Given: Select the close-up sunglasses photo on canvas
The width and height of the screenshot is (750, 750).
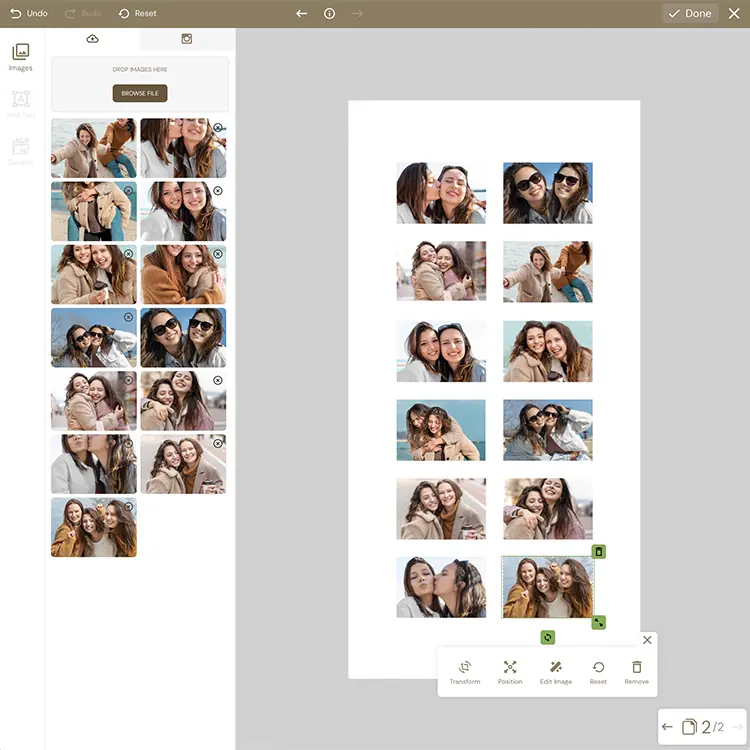Looking at the screenshot, I should point(548,193).
